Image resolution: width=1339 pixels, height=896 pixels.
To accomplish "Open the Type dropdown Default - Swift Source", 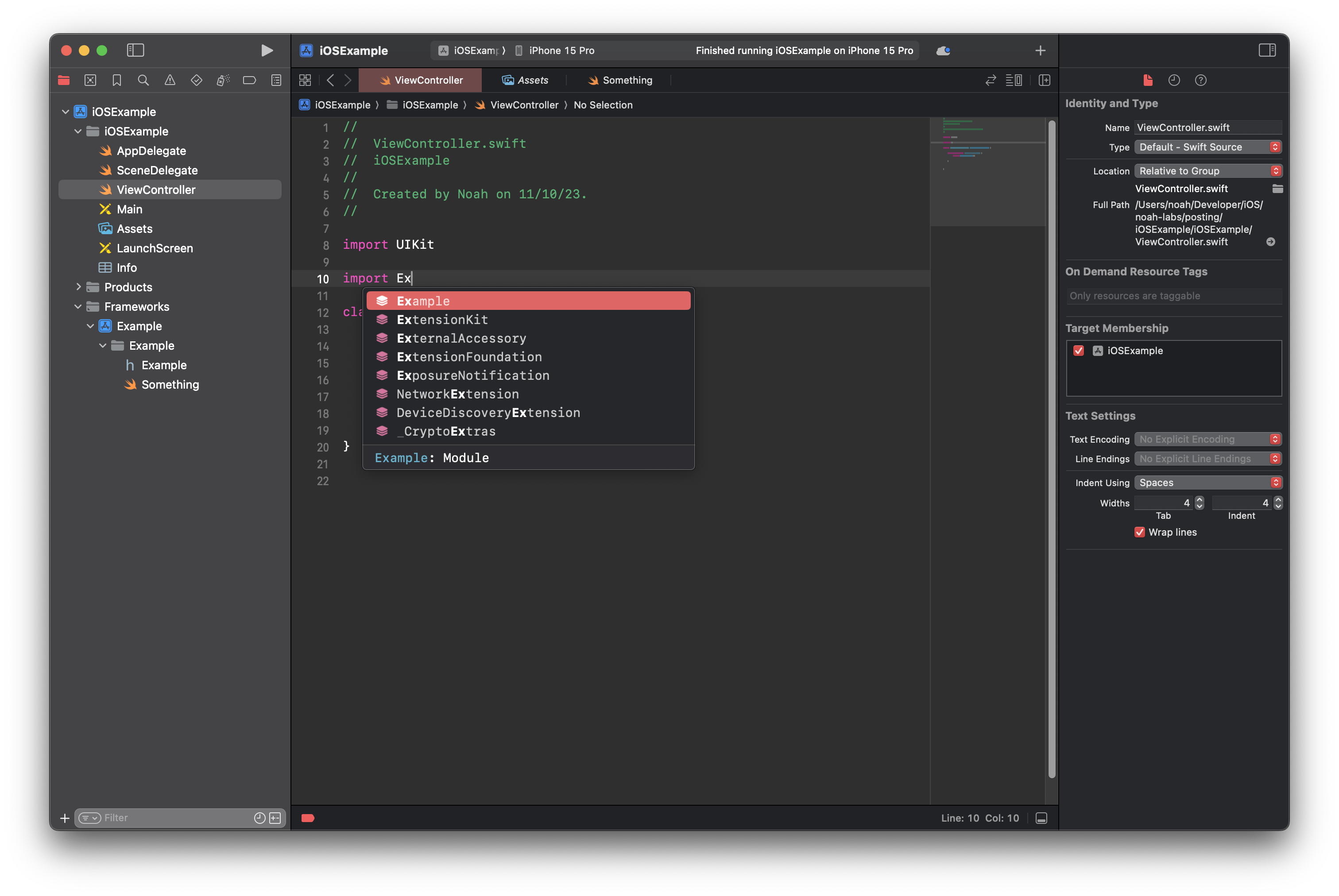I will tap(1207, 147).
